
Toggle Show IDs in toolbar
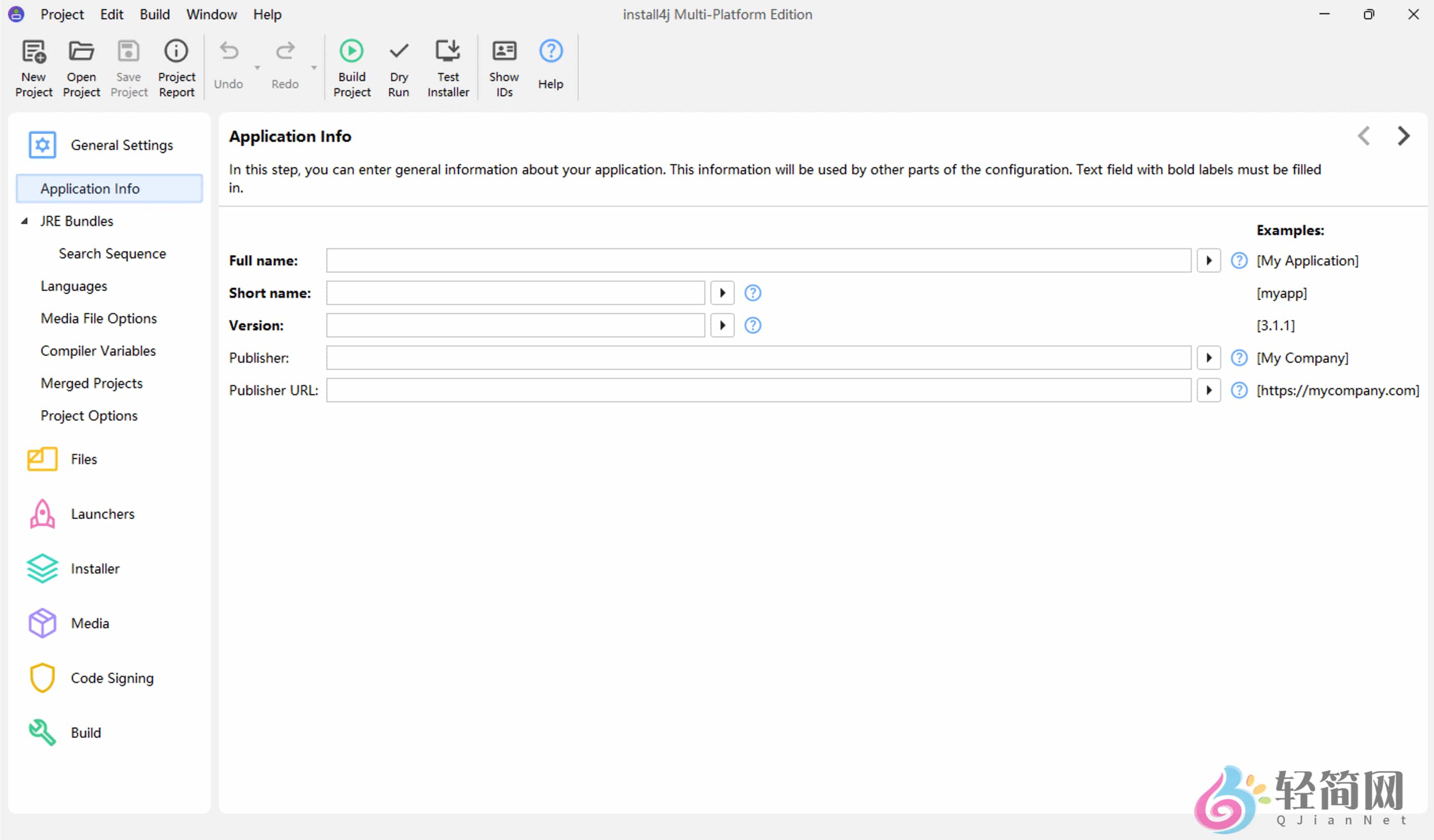tap(504, 67)
